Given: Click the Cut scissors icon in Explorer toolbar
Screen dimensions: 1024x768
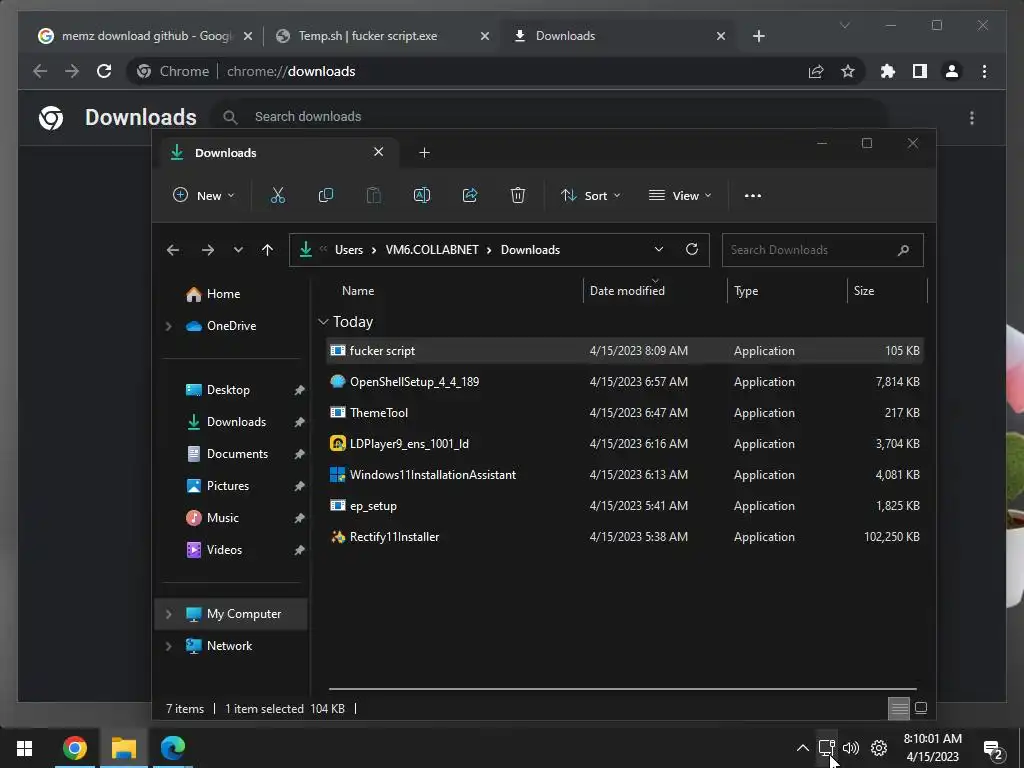Looking at the screenshot, I should tap(278, 195).
